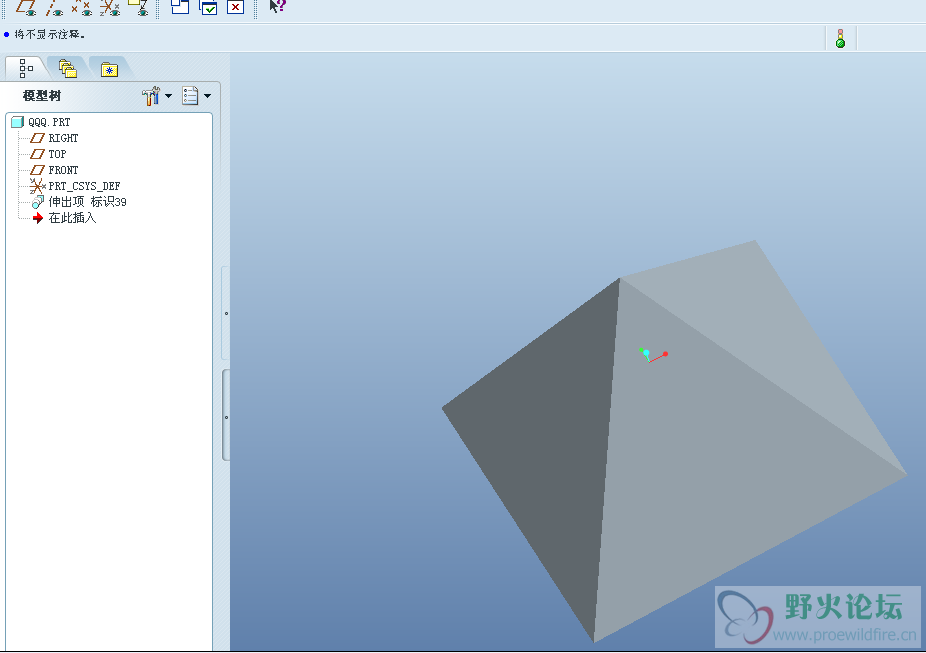This screenshot has width=926, height=653.
Task: Click the close window icon with red X
Action: click(x=236, y=7)
